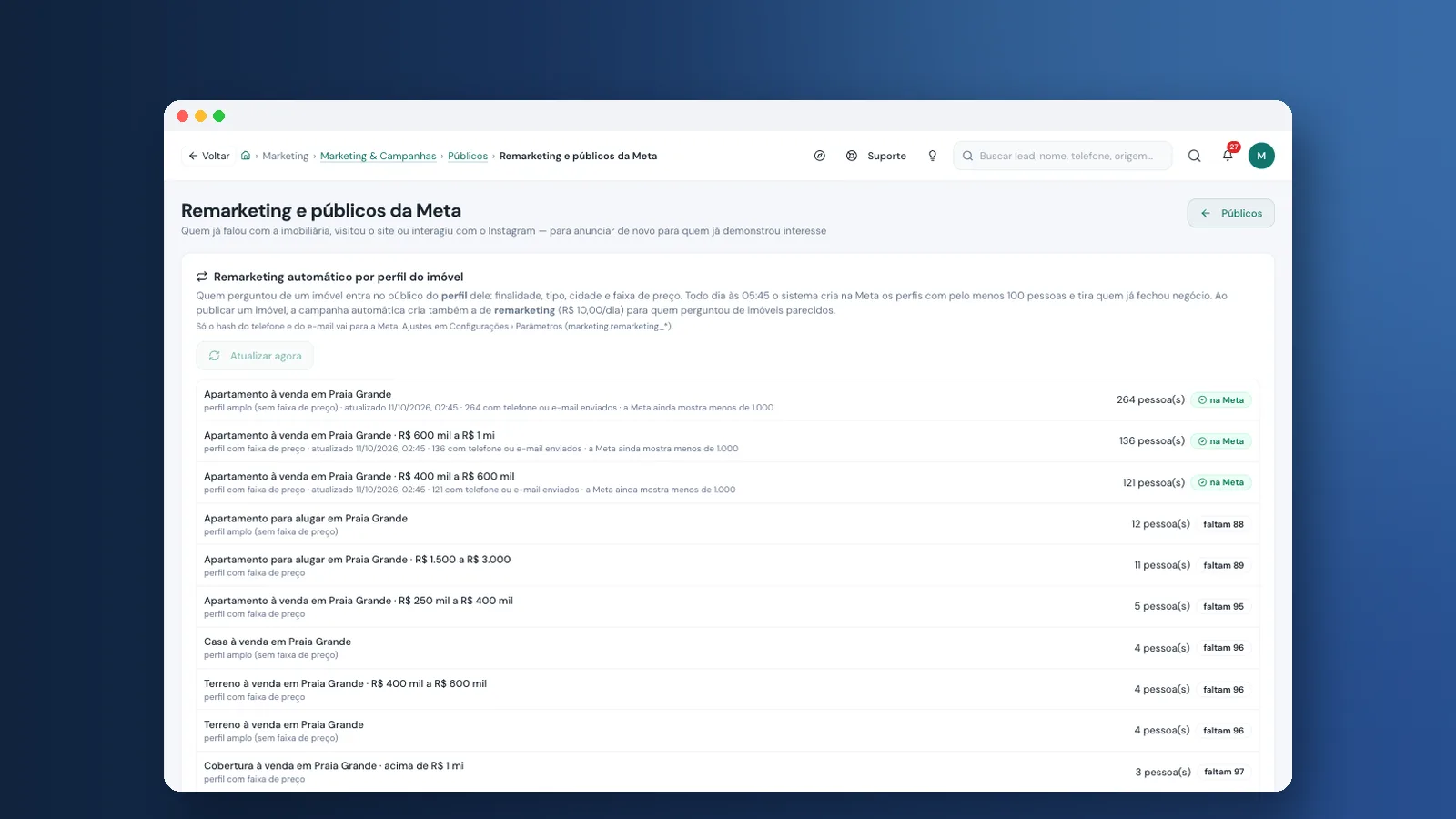Select Apartamento para alugar em Praia Grande perfil amplo
This screenshot has width=1456, height=819.
pyautogui.click(x=727, y=524)
